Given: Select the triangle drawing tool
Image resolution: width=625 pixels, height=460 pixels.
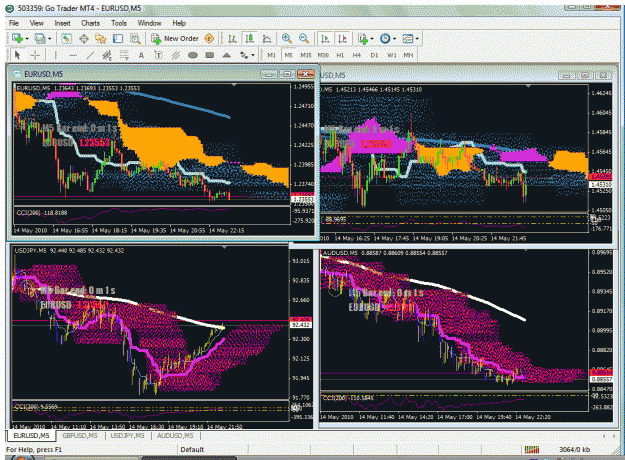Looking at the screenshot, I should coord(227,55).
